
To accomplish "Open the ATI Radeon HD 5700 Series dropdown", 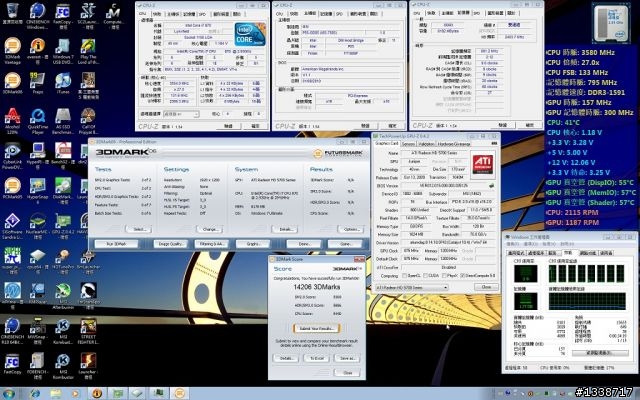I will point(411,287).
